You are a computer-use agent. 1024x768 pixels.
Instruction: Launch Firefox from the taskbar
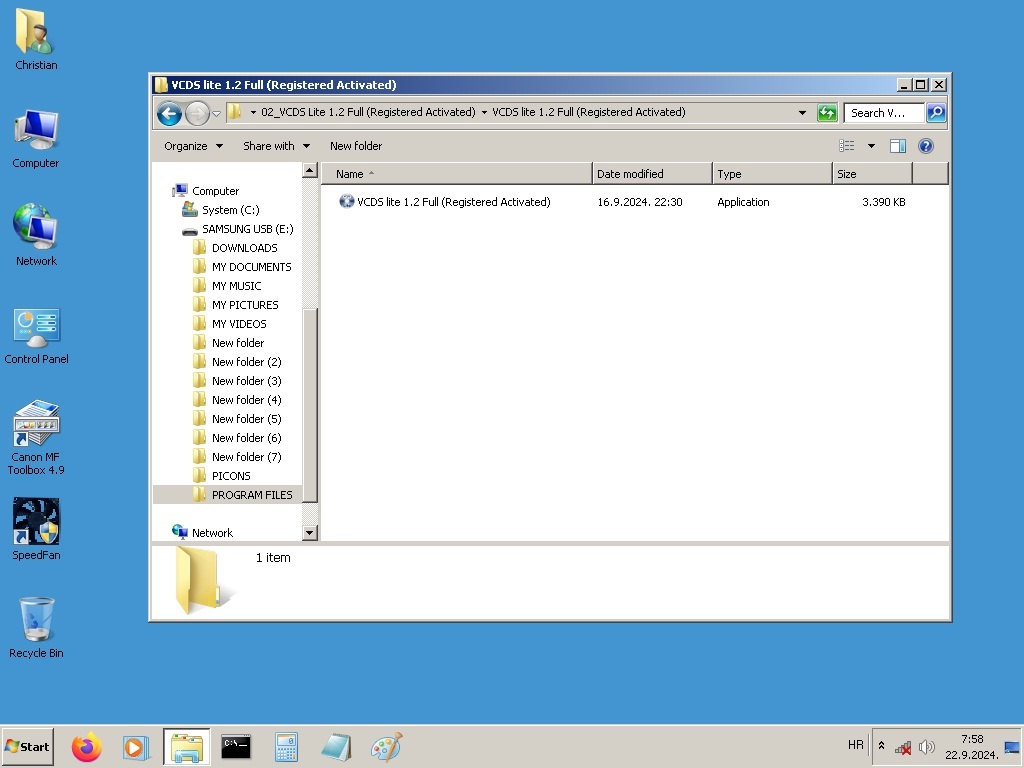pos(87,746)
